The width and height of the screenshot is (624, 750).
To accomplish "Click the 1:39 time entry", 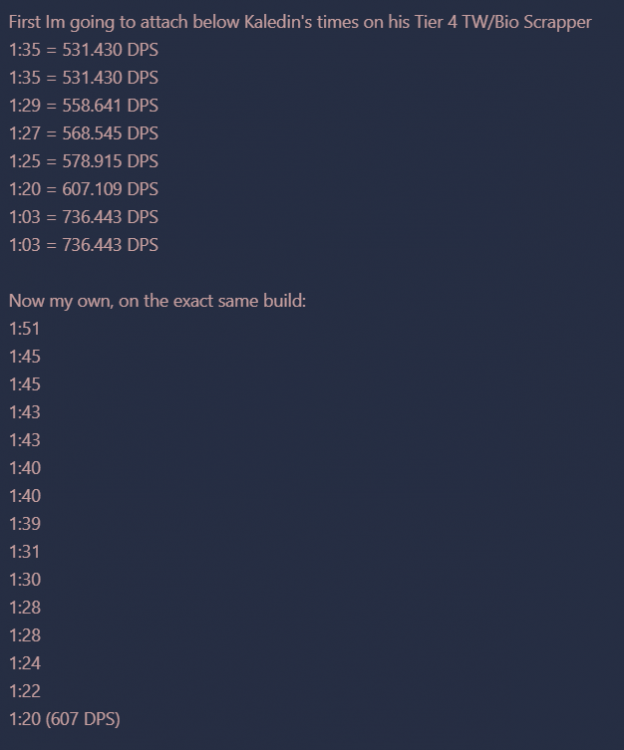I will point(24,523).
